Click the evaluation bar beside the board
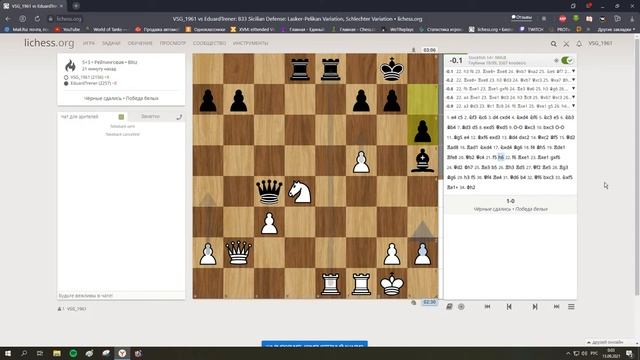The width and height of the screenshot is (640, 360). 440,176
